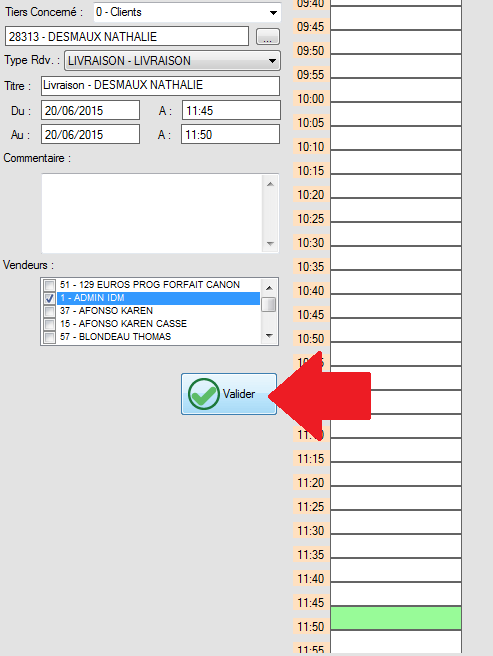Image resolution: width=493 pixels, height=656 pixels.
Task: Select the row text '15 - AFONSO KAREN CASSE'
Action: pos(123,324)
